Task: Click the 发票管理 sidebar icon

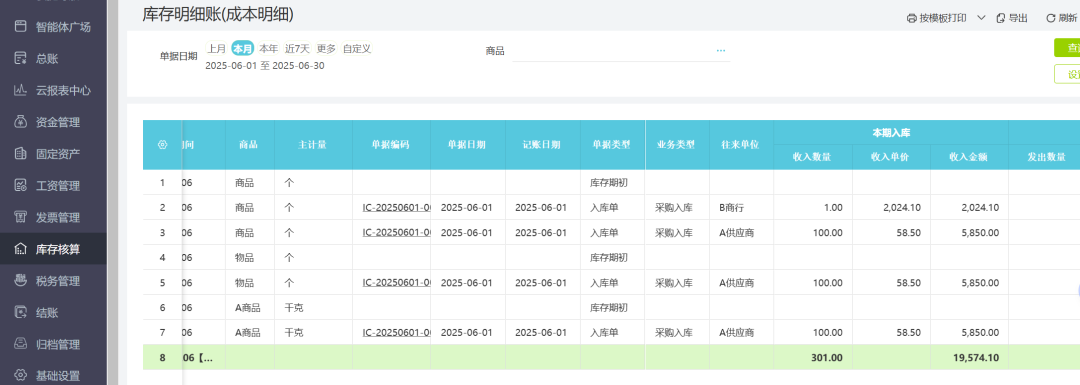Action: (21, 218)
